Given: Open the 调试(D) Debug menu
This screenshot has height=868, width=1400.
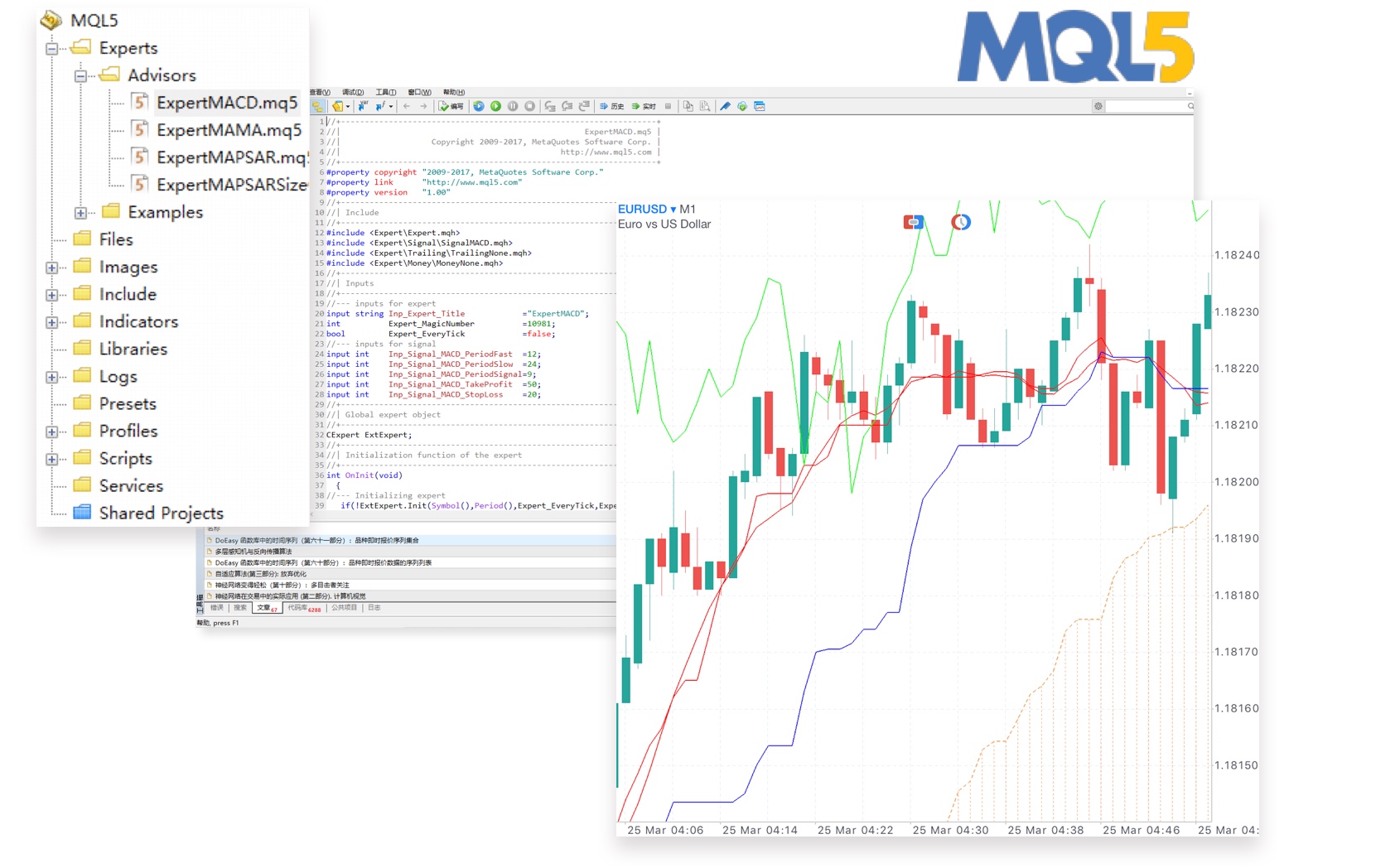Looking at the screenshot, I should 353,92.
